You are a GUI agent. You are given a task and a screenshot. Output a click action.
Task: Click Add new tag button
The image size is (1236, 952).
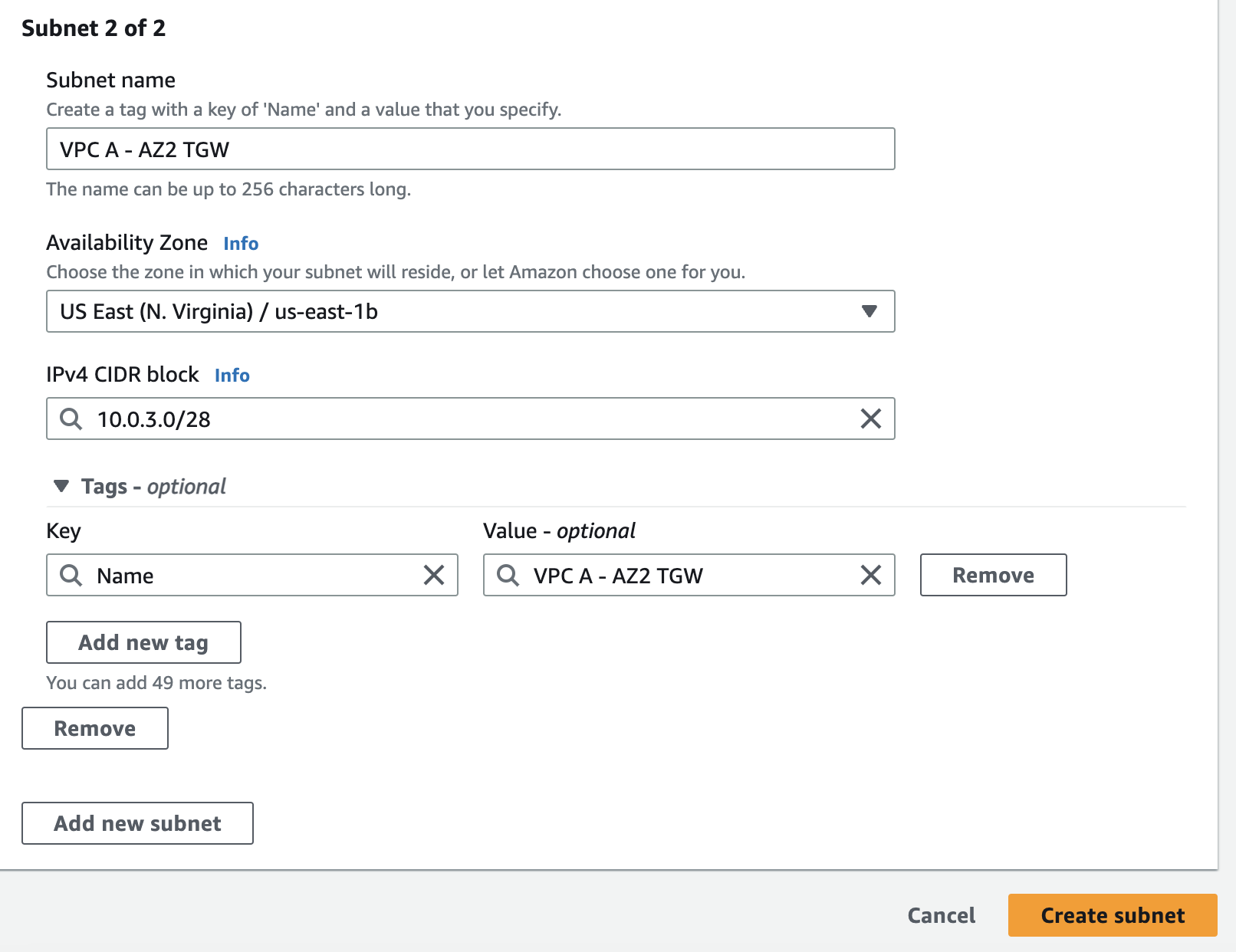coord(143,642)
